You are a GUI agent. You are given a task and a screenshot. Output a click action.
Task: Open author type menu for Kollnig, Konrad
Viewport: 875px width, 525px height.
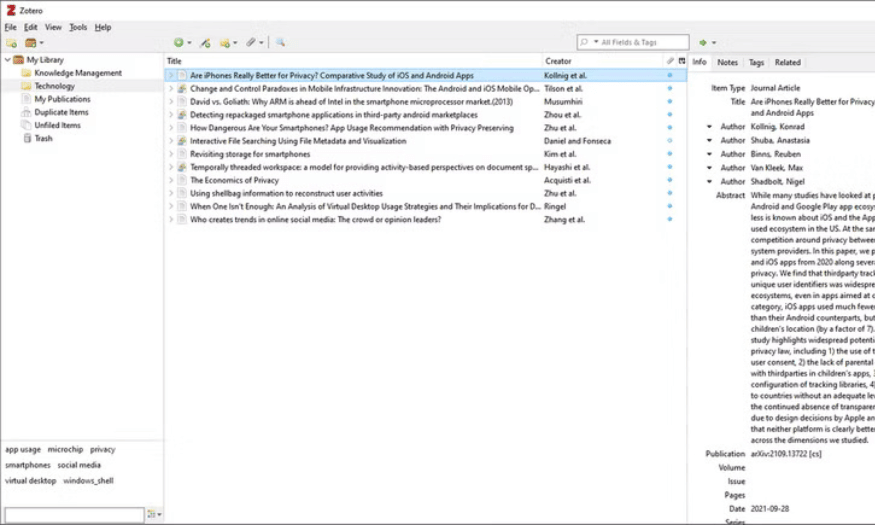pyautogui.click(x=709, y=127)
